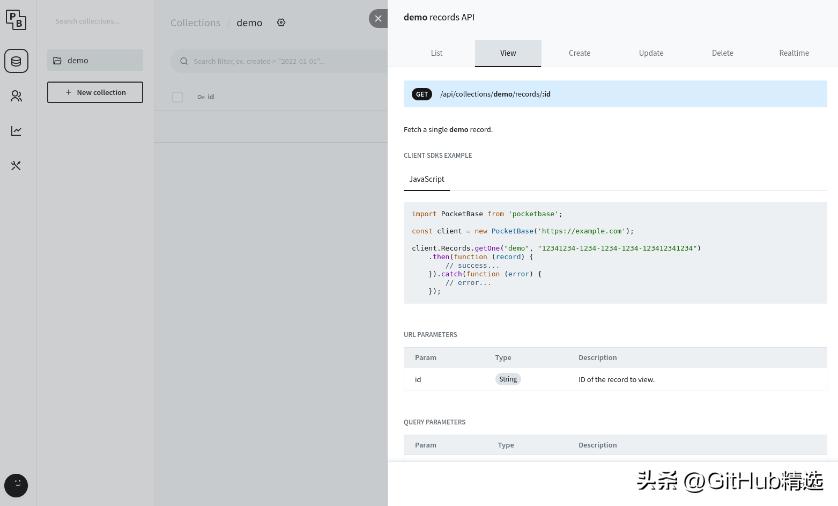
Task: Click the 'demo records API' panel title
Action: [x=439, y=17]
